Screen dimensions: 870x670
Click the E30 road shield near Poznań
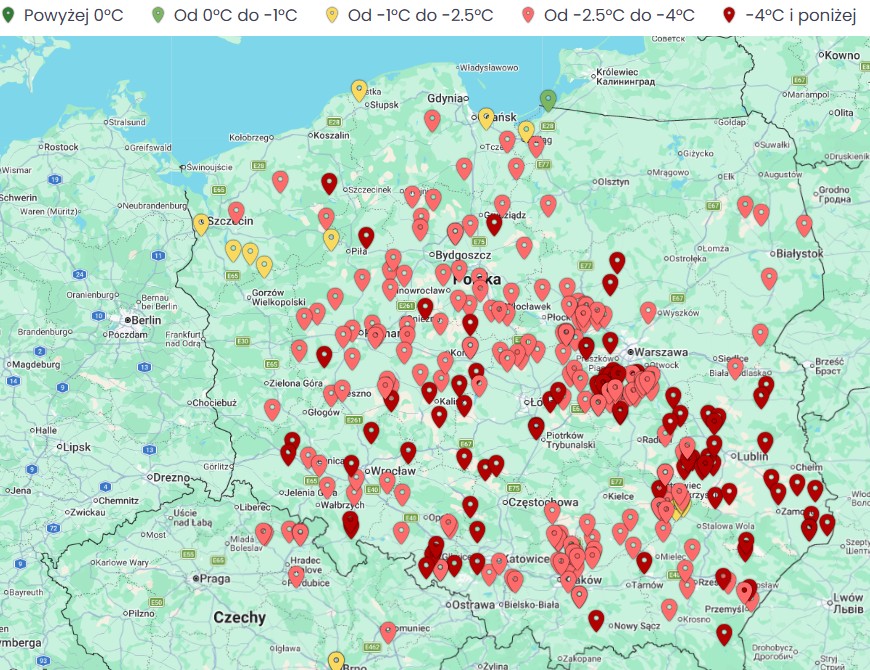coord(242,341)
